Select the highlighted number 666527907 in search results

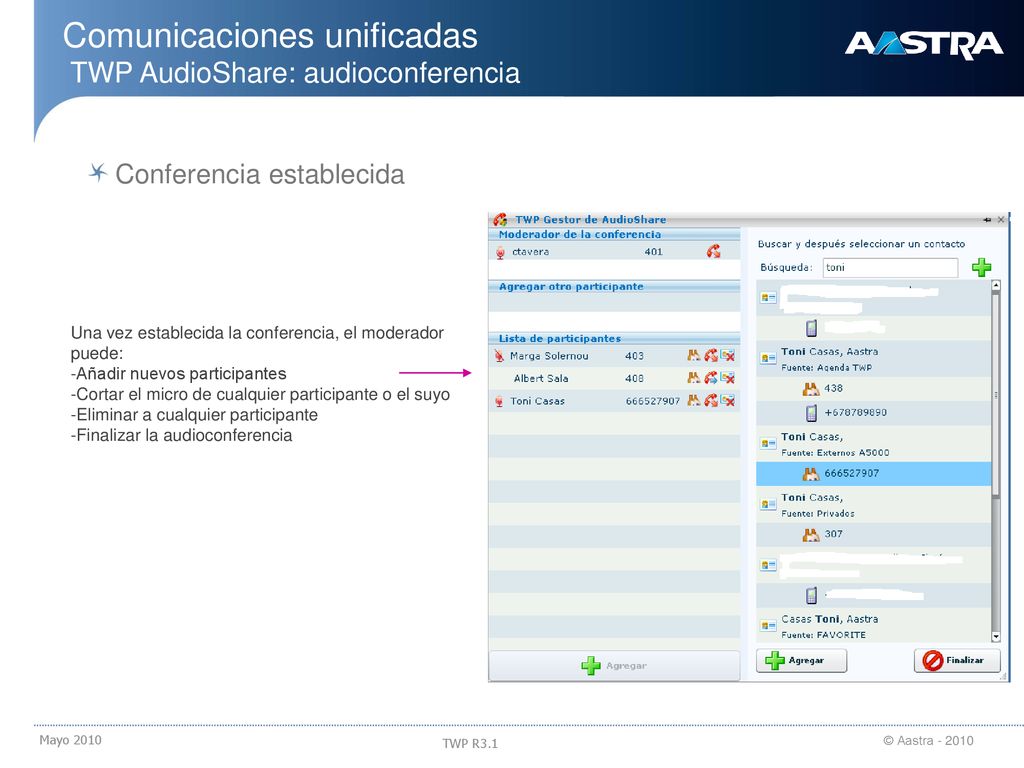click(x=874, y=473)
